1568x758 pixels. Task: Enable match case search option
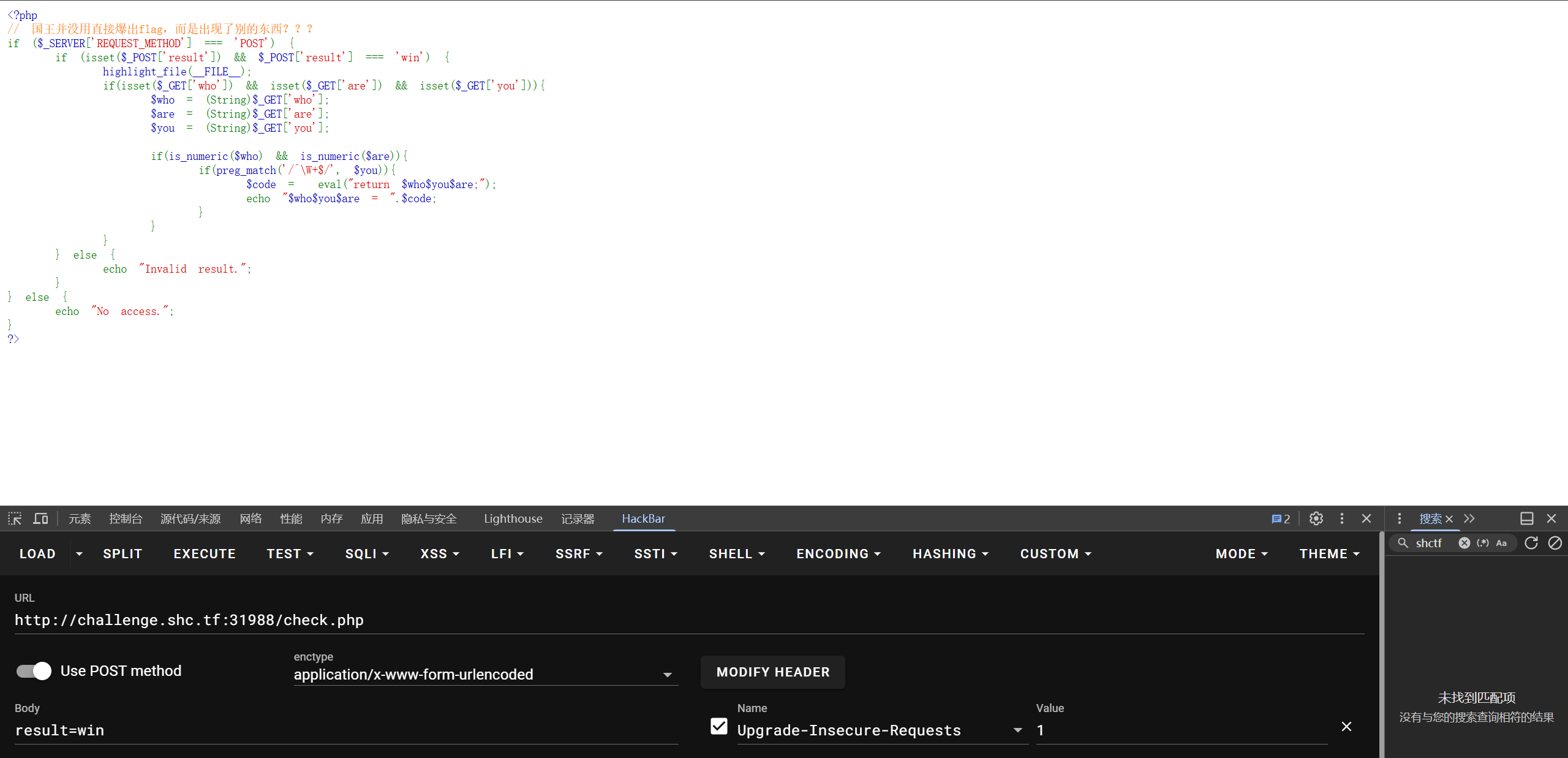click(1501, 543)
